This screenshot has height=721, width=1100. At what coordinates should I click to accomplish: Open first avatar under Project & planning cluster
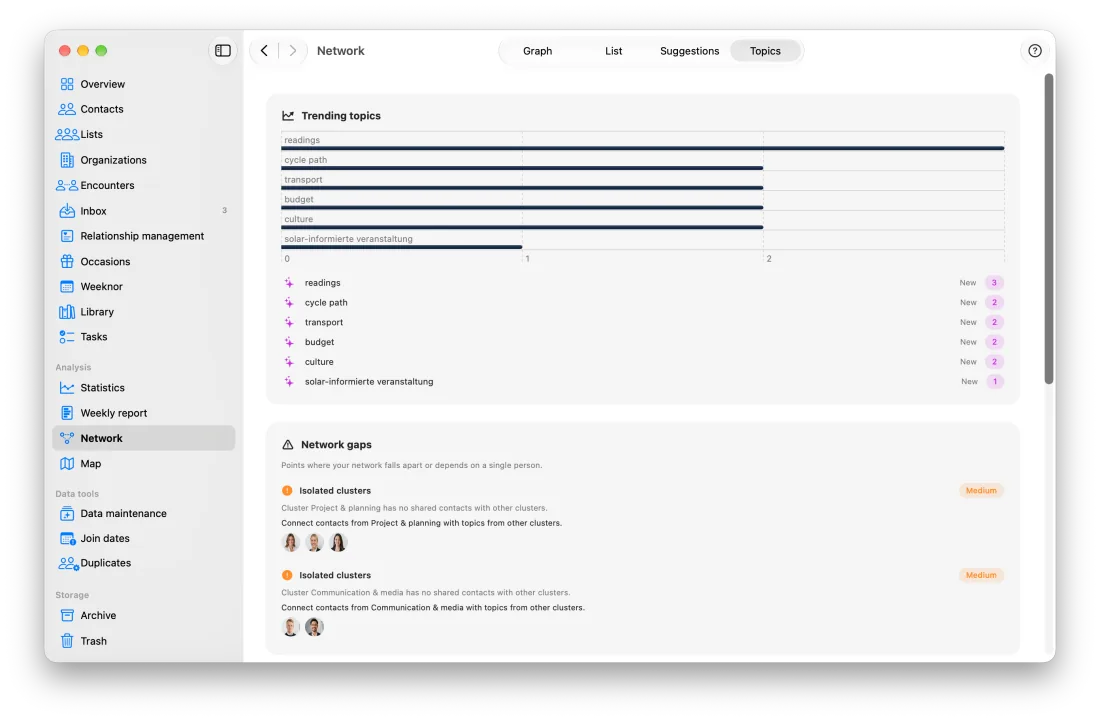coord(290,542)
